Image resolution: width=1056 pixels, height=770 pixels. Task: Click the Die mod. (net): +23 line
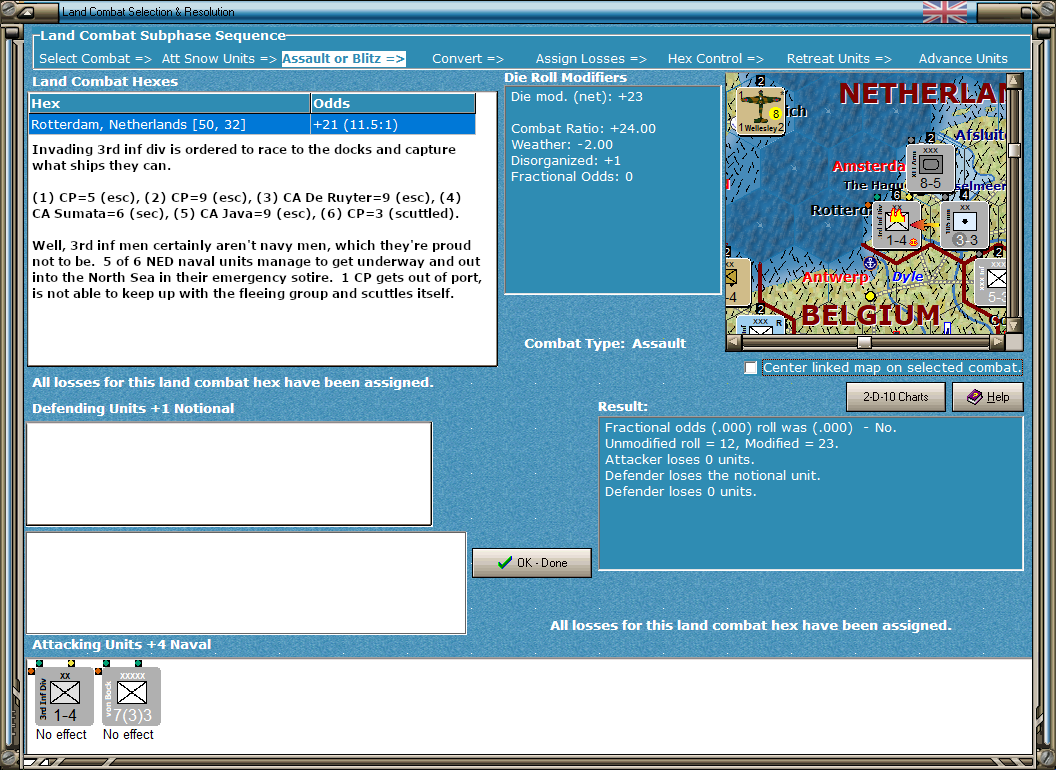(x=576, y=96)
